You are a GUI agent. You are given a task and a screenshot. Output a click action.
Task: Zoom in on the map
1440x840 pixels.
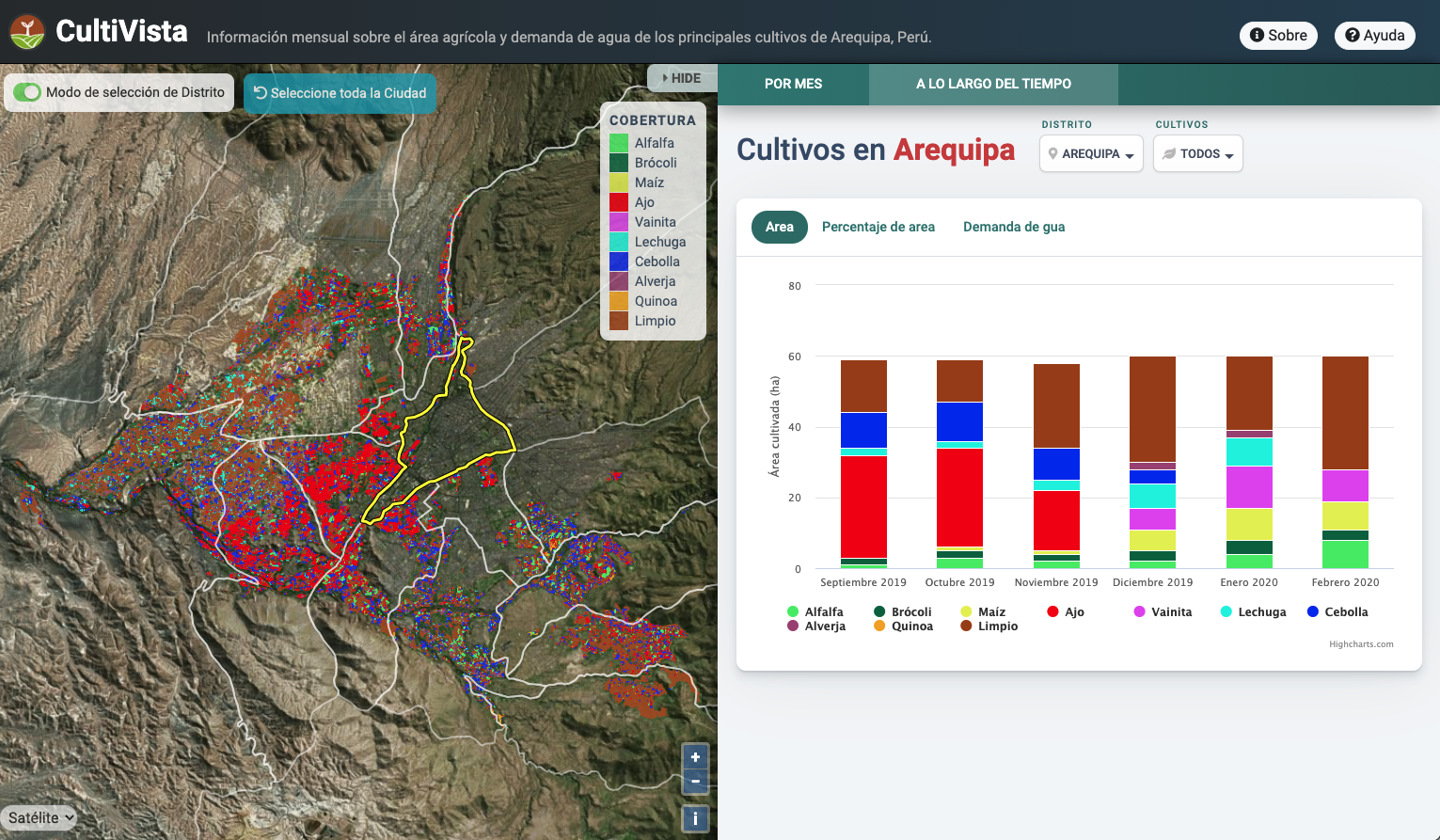click(x=695, y=757)
